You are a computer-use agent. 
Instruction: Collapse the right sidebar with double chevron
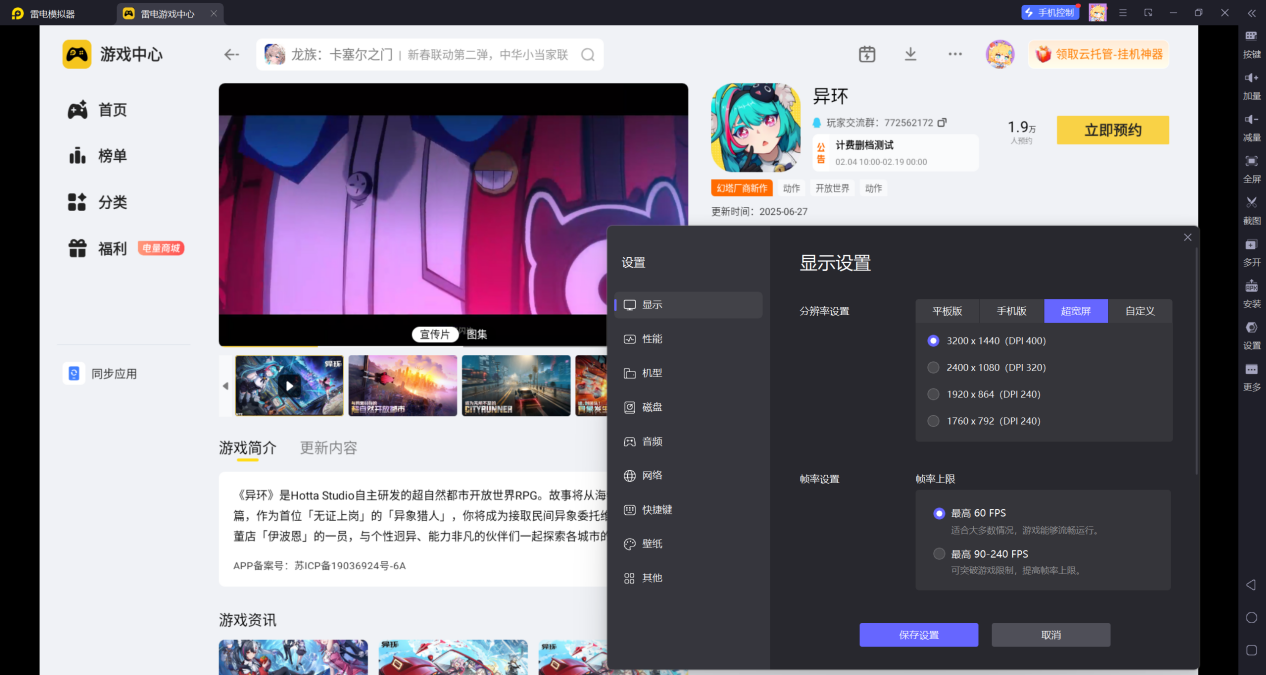click(1251, 13)
